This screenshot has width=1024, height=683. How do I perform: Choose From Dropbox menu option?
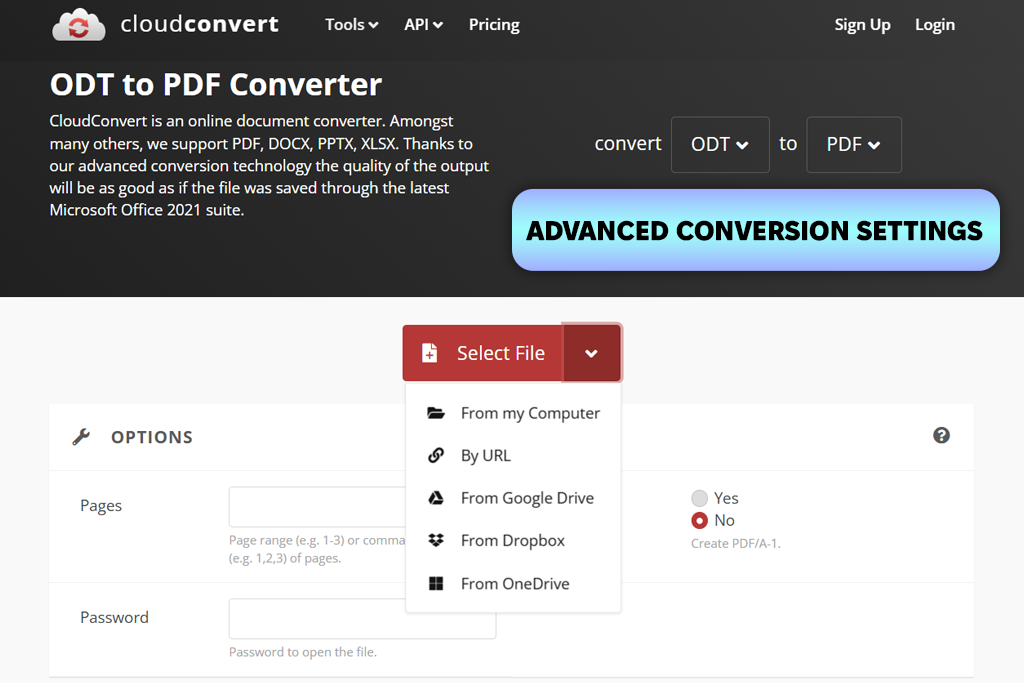tap(513, 540)
